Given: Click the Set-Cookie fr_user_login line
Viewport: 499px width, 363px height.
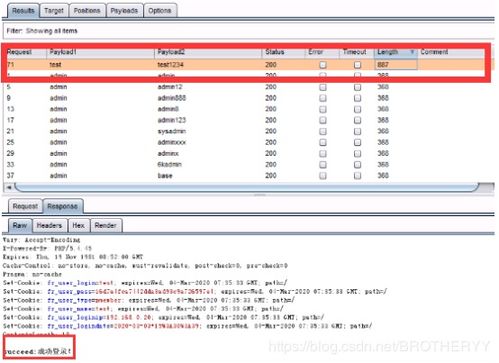Looking at the screenshot, I should click(145, 283).
